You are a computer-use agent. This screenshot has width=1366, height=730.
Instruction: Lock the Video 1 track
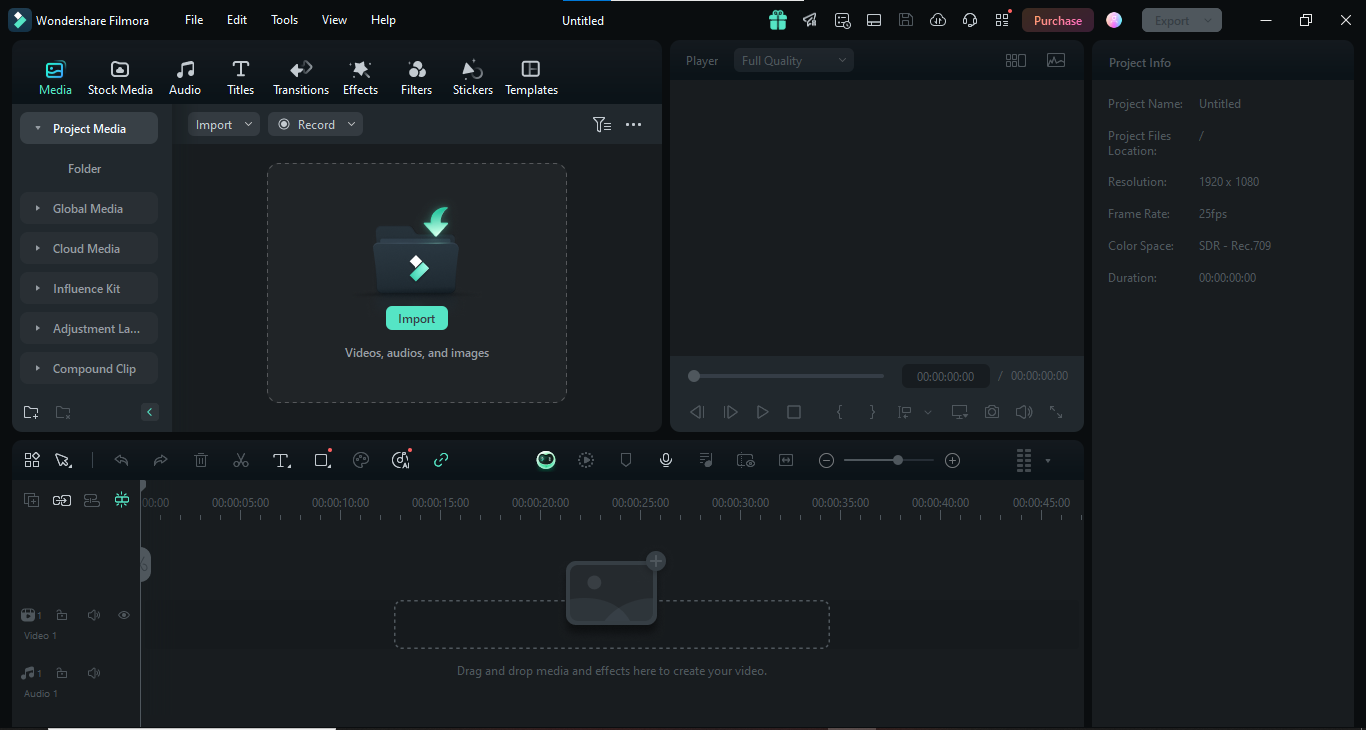[x=62, y=615]
